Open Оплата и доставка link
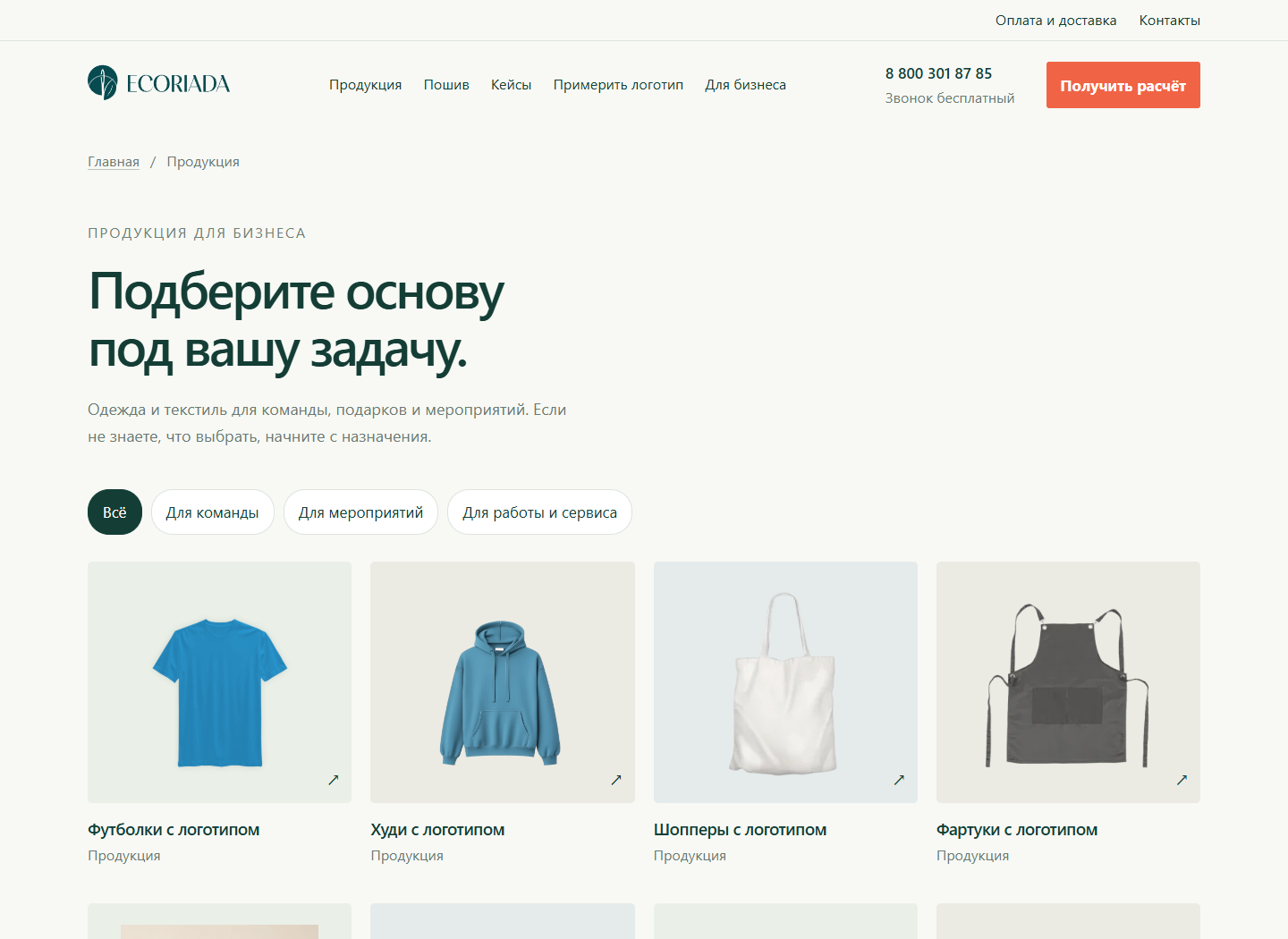The height and width of the screenshot is (939, 1288). (1055, 21)
